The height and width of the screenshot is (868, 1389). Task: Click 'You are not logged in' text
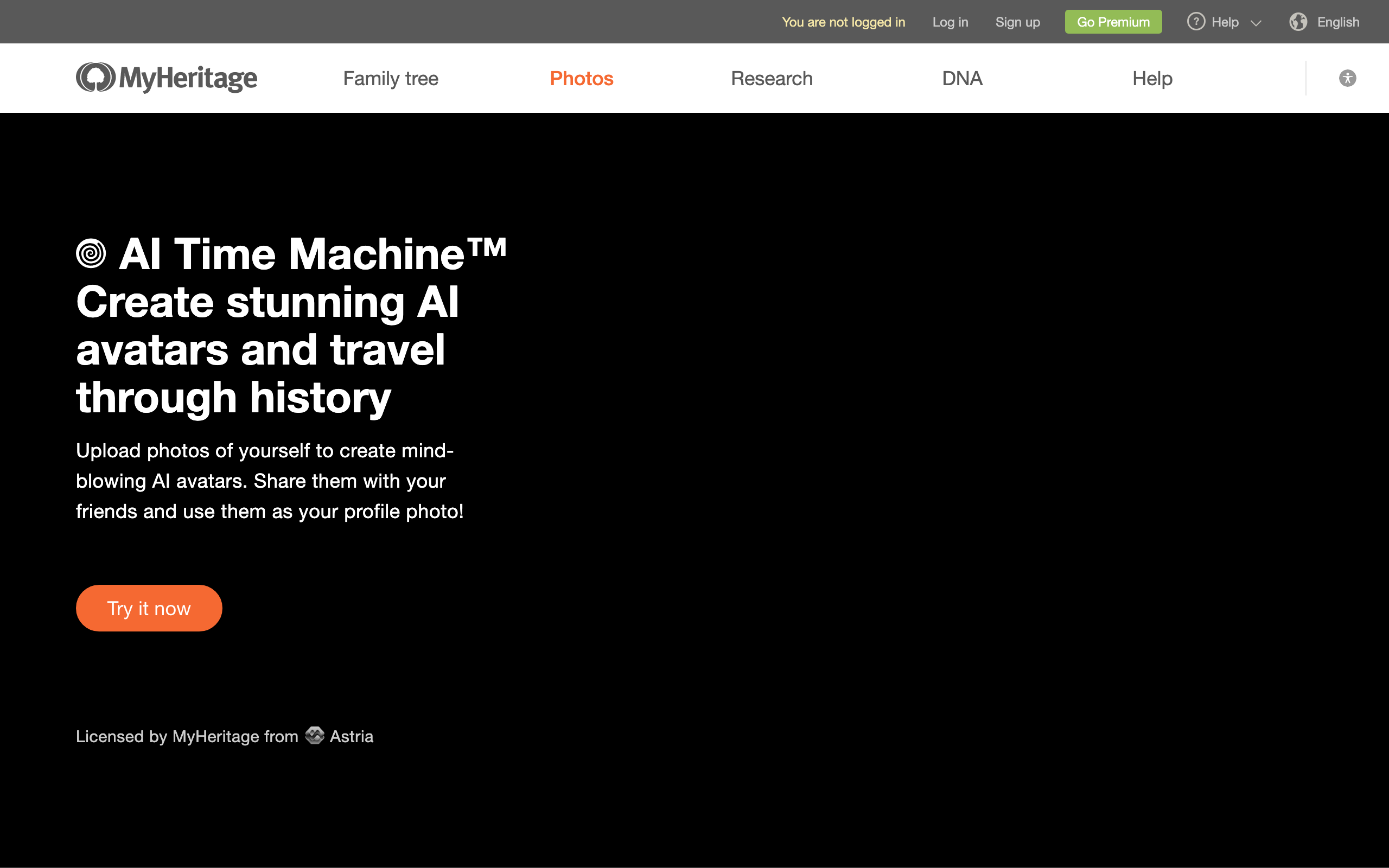pyautogui.click(x=843, y=22)
